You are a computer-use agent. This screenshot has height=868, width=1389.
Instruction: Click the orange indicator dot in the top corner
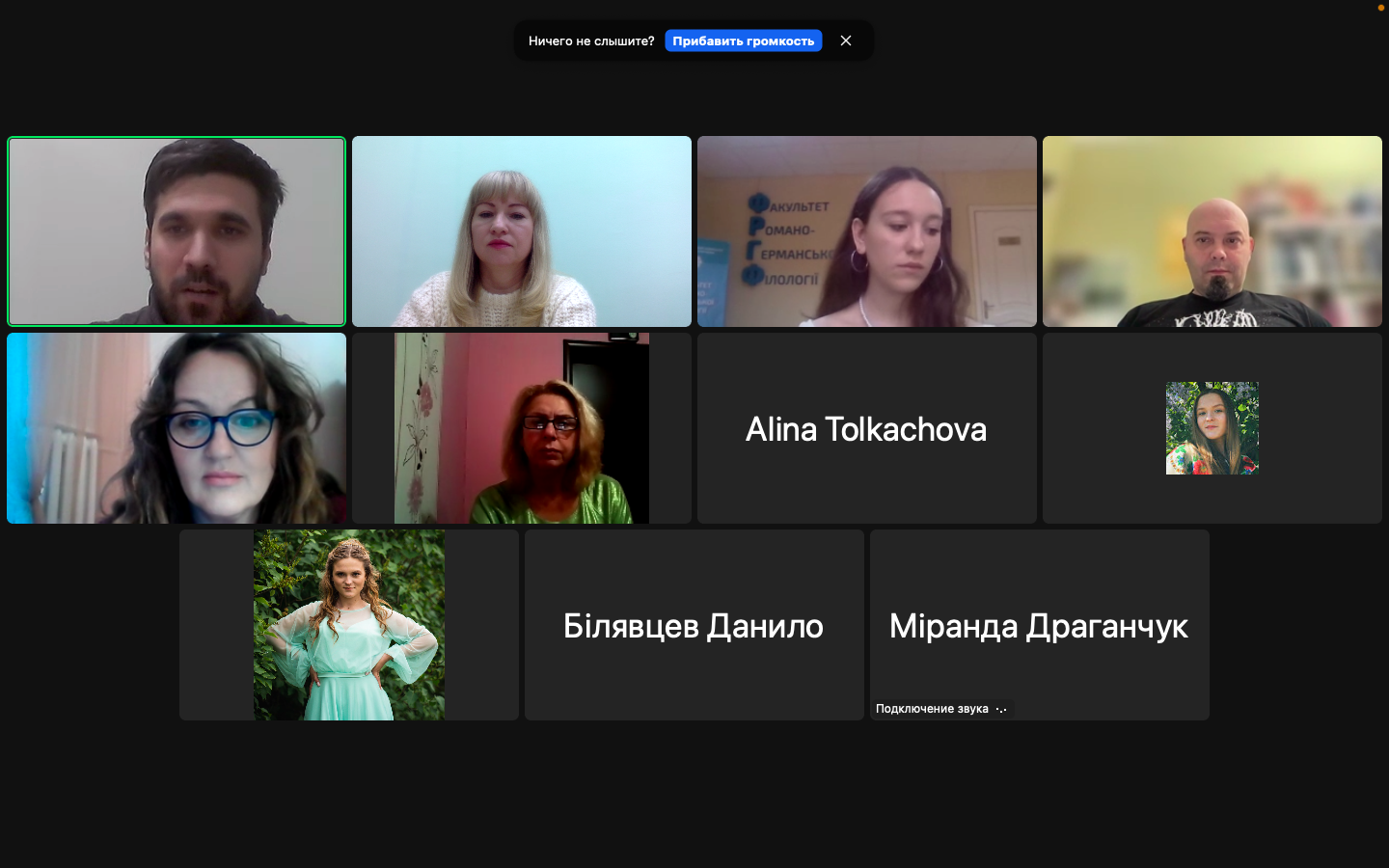click(x=1380, y=7)
